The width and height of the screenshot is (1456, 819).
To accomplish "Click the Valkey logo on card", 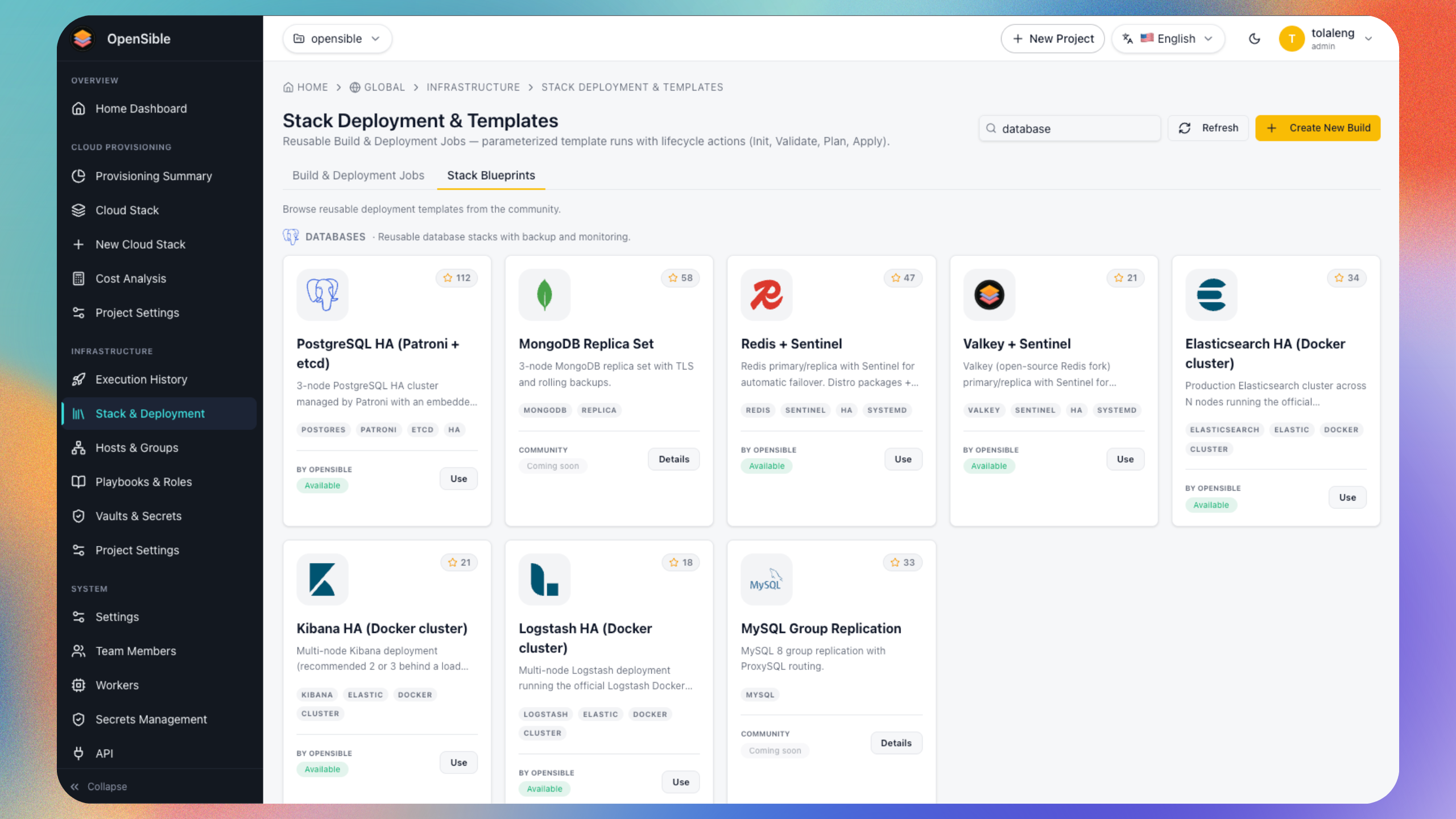I will tap(989, 295).
